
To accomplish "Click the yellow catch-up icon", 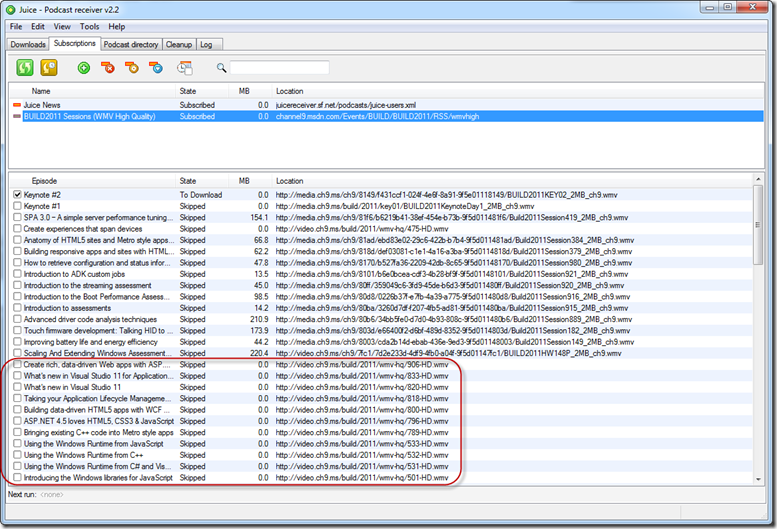I will pyautogui.click(x=49, y=67).
